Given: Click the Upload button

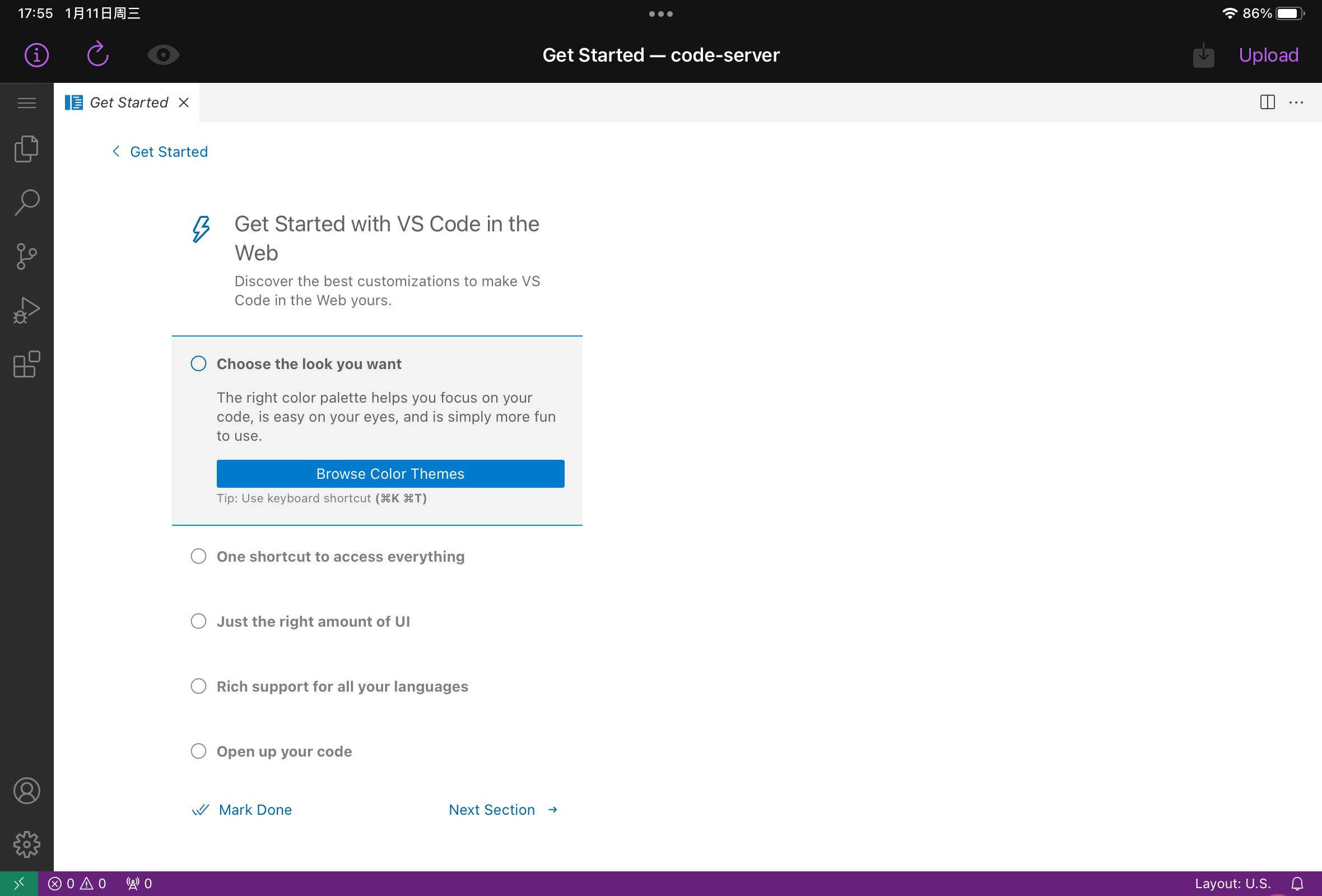Looking at the screenshot, I should pyautogui.click(x=1269, y=55).
